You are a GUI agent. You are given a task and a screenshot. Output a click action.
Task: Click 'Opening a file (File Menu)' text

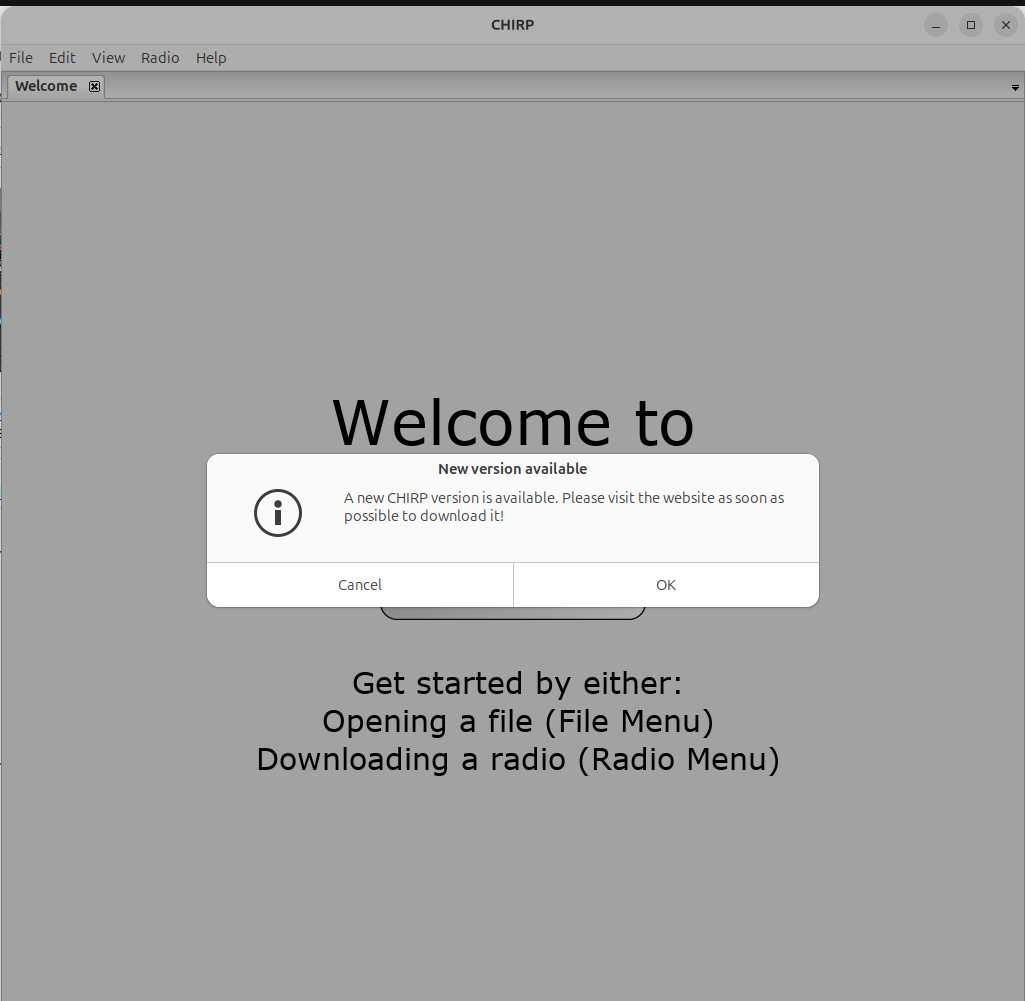tap(518, 721)
